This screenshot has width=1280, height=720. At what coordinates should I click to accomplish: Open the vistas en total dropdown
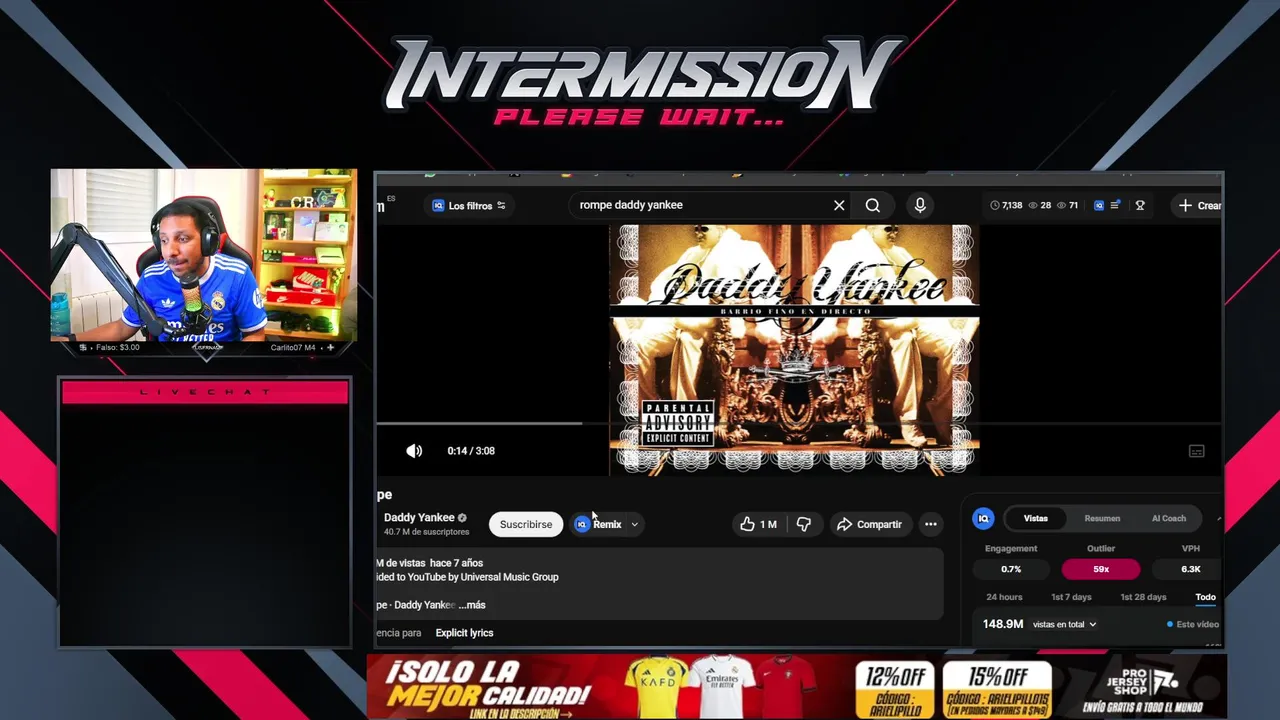1064,624
